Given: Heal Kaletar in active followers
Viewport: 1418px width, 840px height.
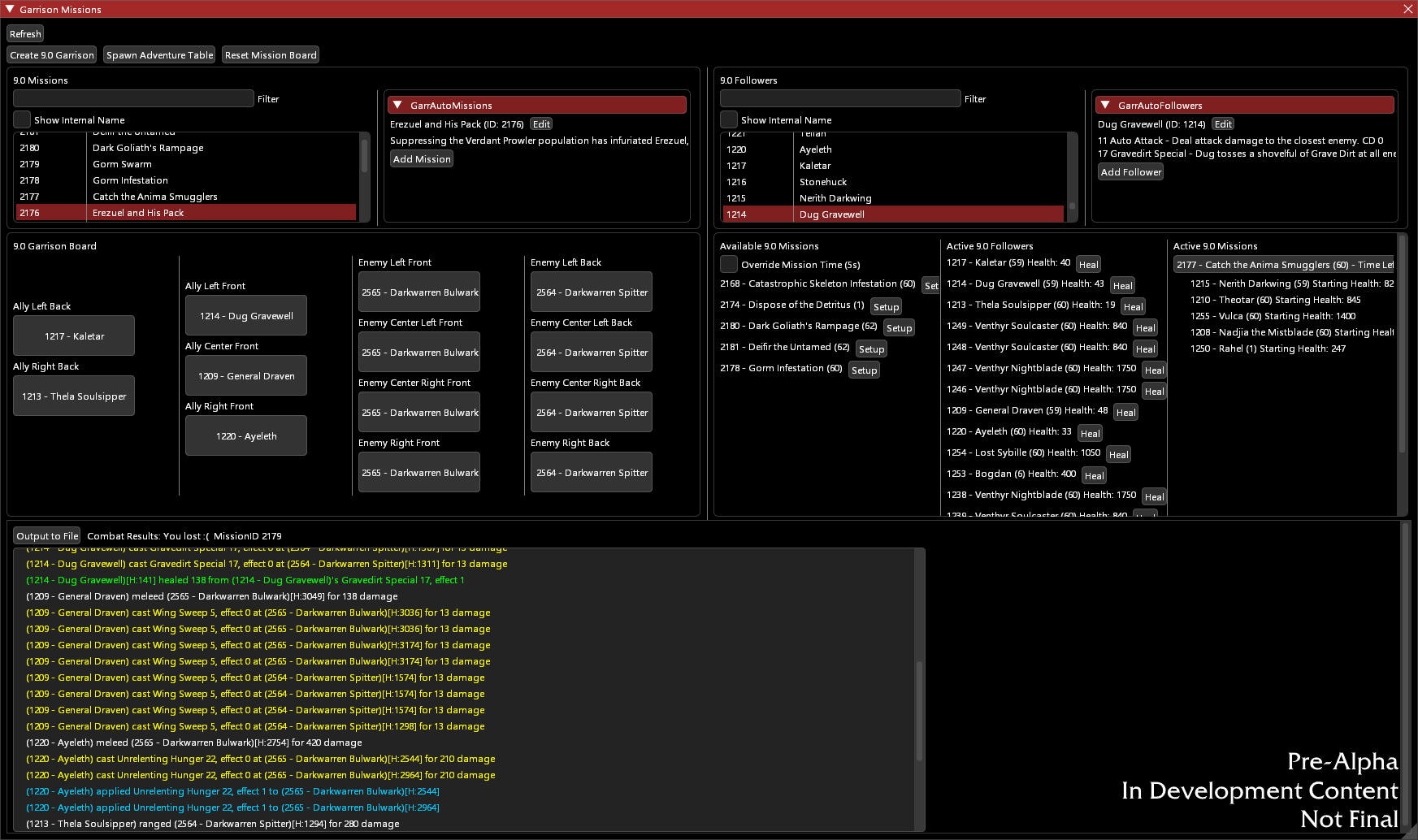Looking at the screenshot, I should tap(1088, 264).
